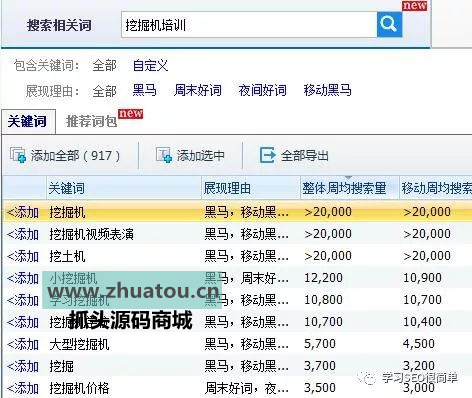Sort by 整体周均搜索量 column header

pyautogui.click(x=350, y=188)
